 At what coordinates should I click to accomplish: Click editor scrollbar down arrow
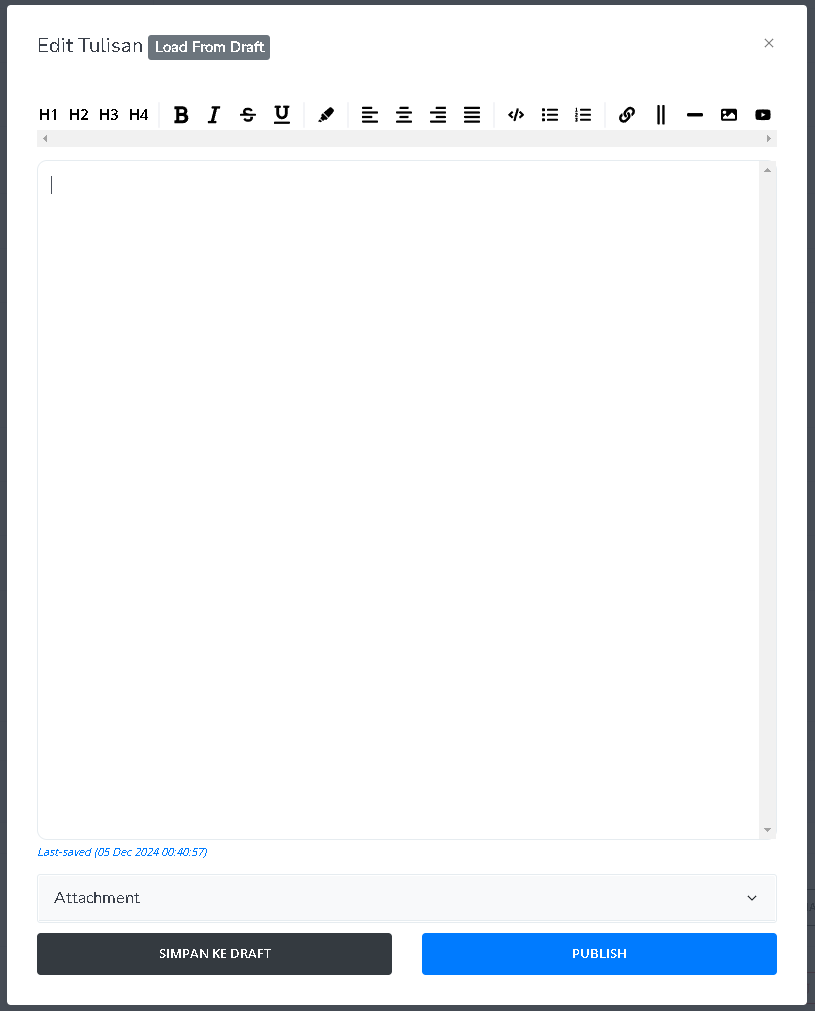pos(767,830)
